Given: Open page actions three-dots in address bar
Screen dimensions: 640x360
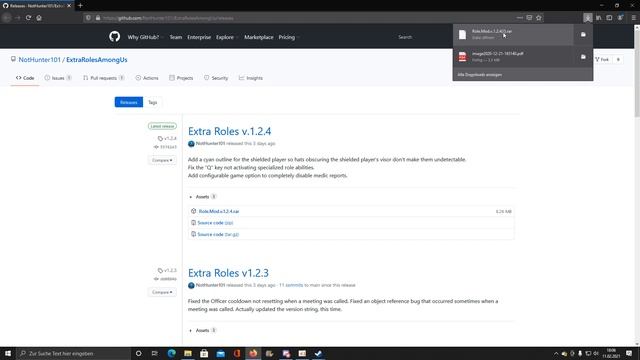Looking at the screenshot, I should click(519, 18).
